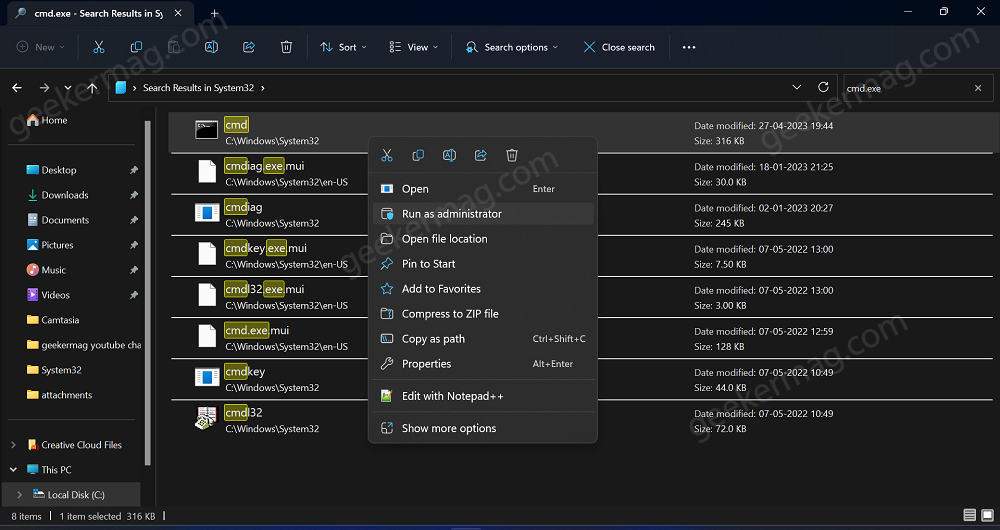The image size is (1000, 530).
Task: Open the View dropdown
Action: [414, 47]
